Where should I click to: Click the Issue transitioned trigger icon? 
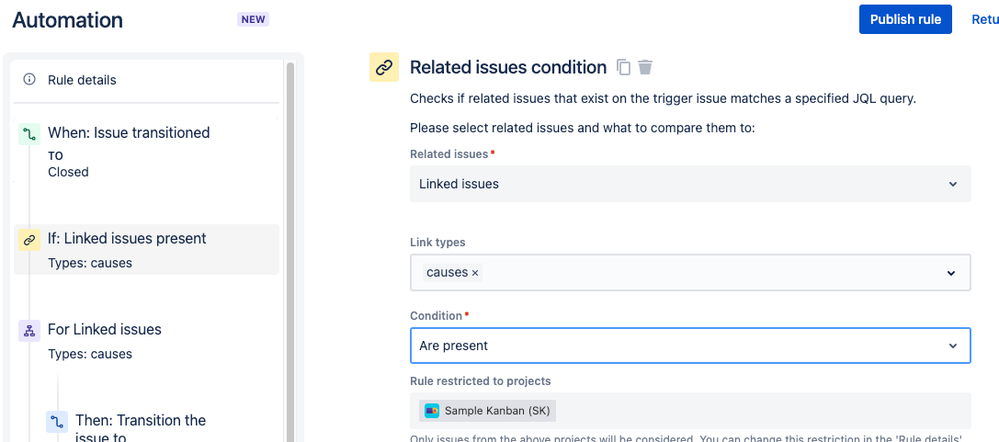(x=29, y=133)
